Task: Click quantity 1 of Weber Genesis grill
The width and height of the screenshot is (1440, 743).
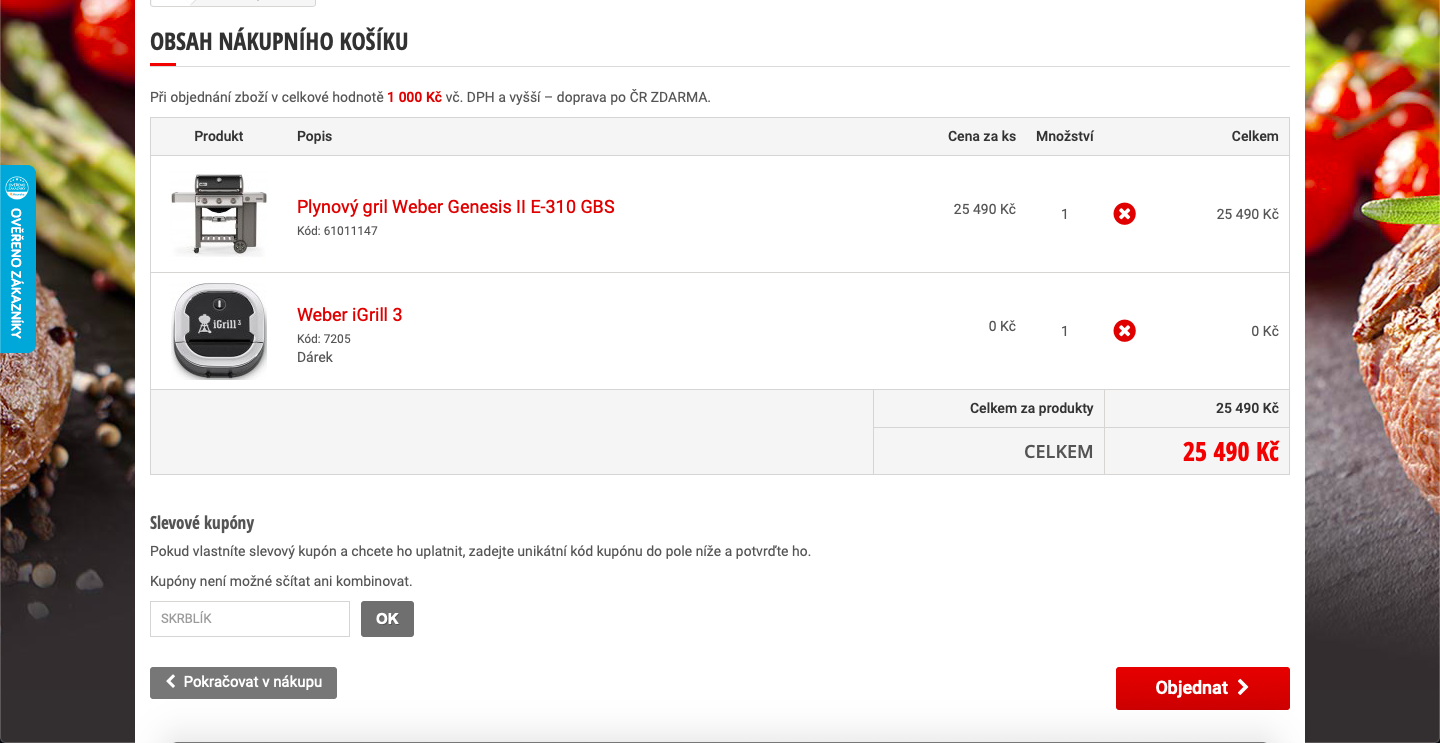Action: pos(1065,214)
